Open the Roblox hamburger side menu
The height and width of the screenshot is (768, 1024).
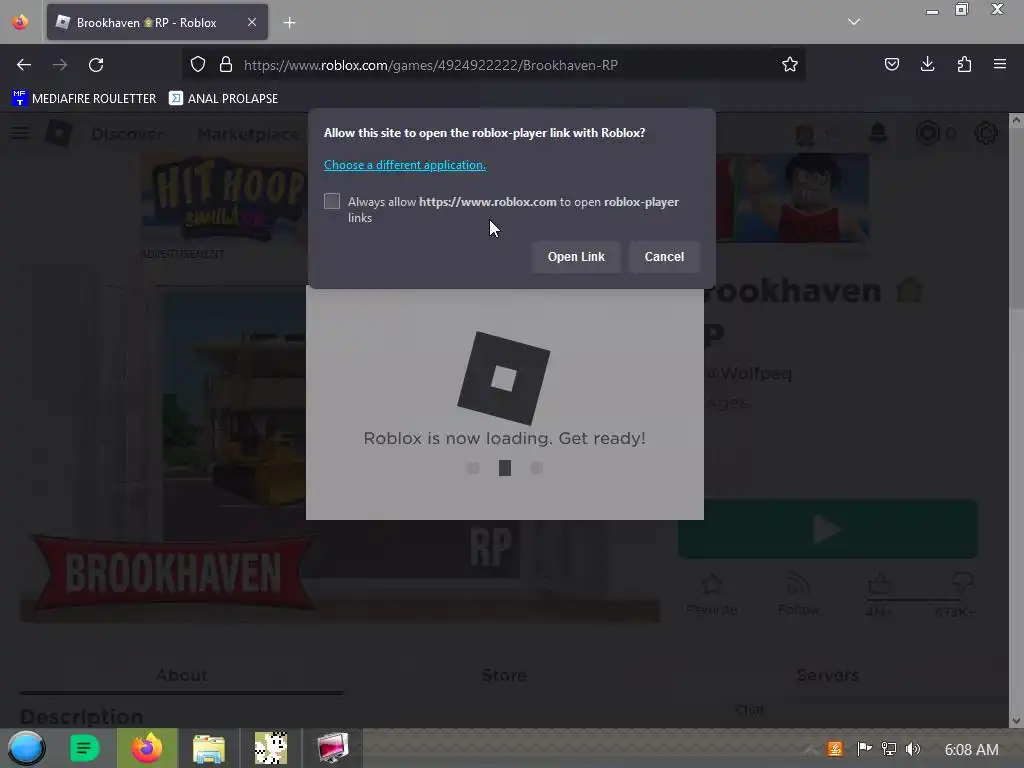(x=20, y=133)
